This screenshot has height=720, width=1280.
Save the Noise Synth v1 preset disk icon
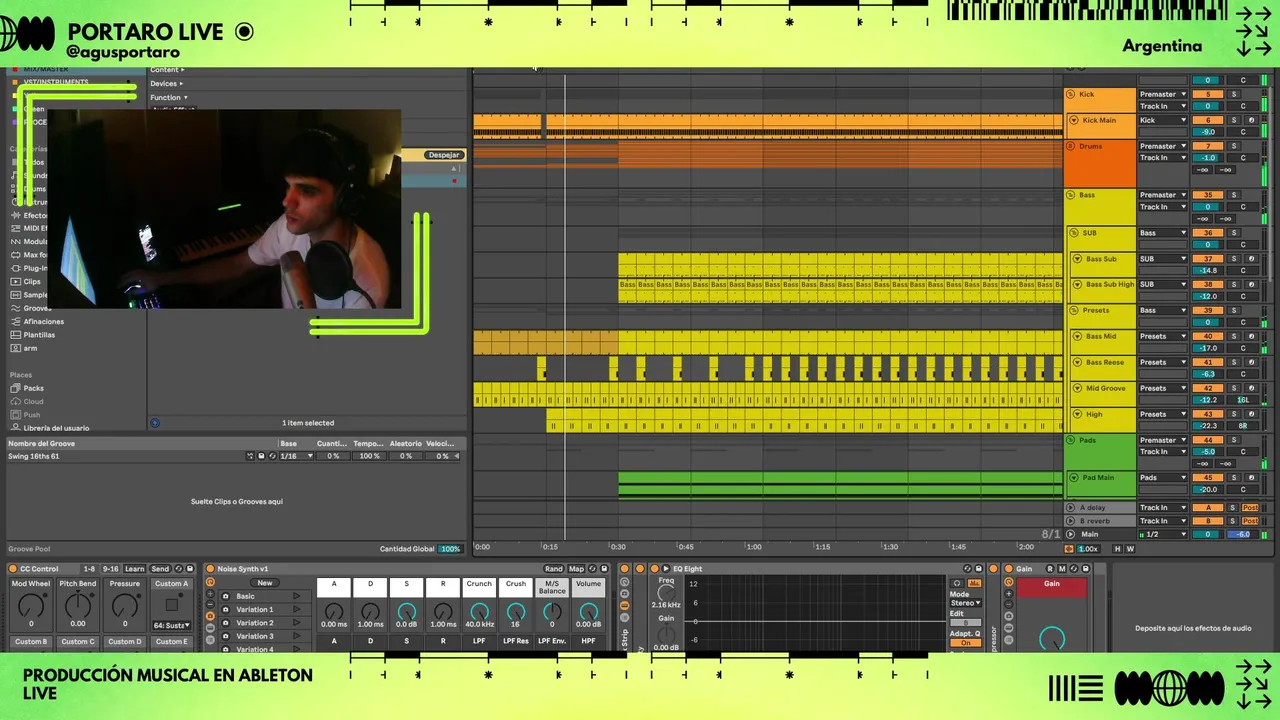tap(604, 569)
